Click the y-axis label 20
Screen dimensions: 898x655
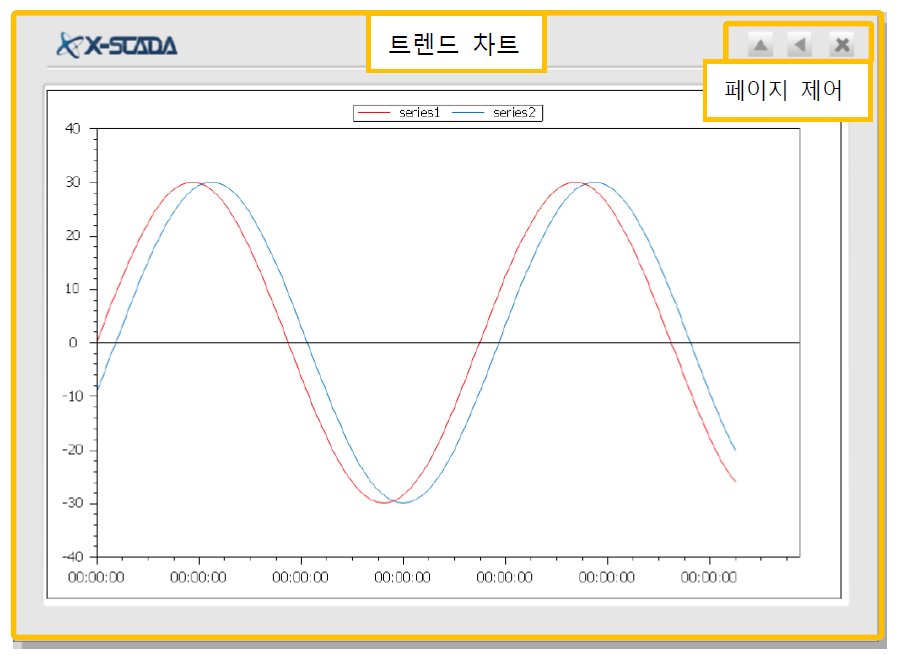73,235
